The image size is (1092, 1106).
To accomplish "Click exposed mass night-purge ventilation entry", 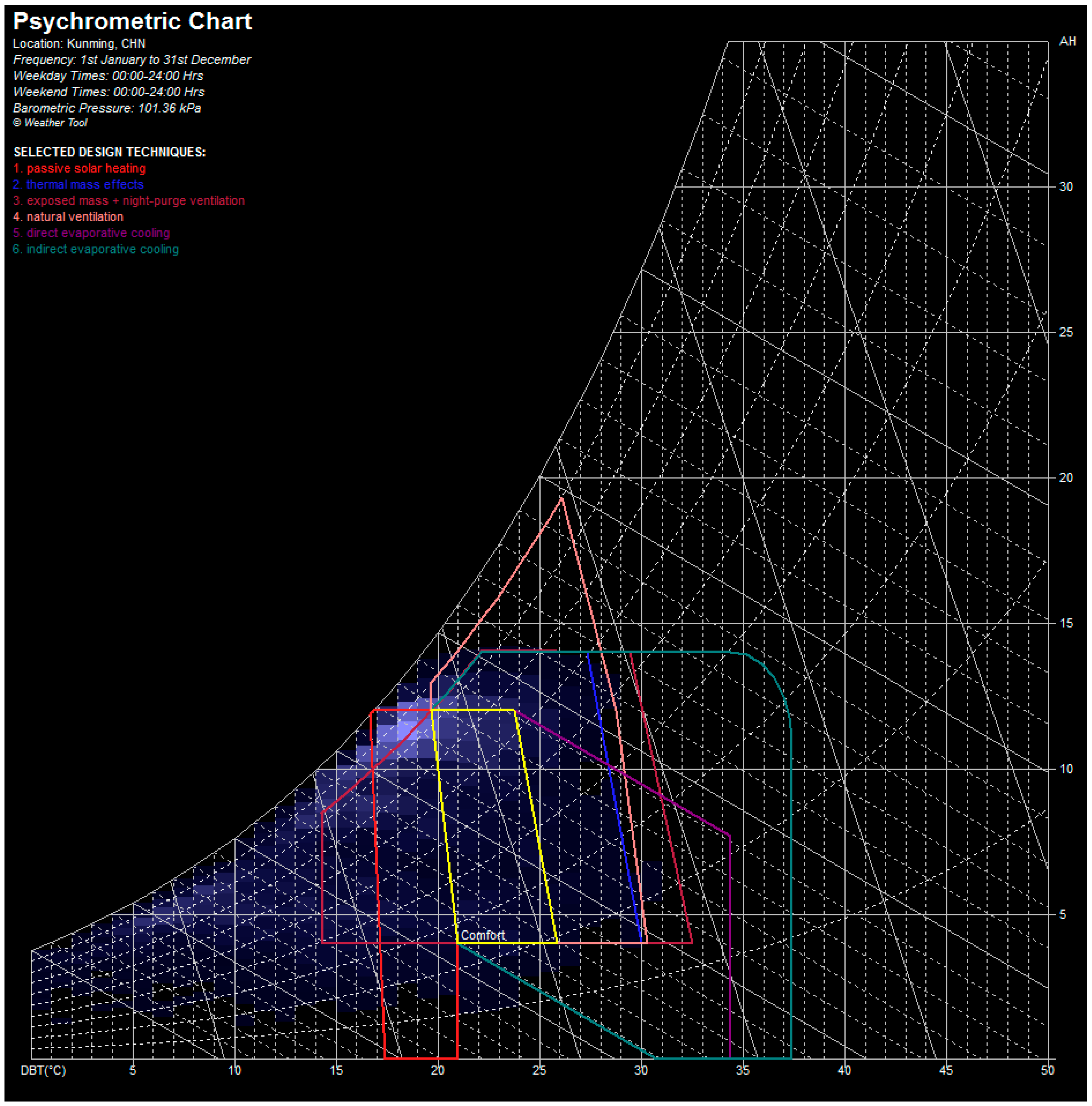I will [x=129, y=200].
